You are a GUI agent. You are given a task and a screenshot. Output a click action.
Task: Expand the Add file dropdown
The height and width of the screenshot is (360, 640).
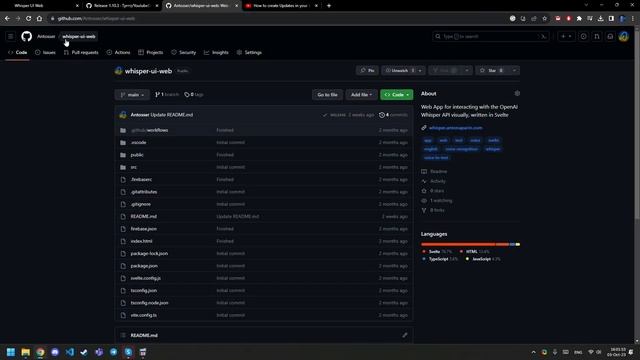click(361, 95)
